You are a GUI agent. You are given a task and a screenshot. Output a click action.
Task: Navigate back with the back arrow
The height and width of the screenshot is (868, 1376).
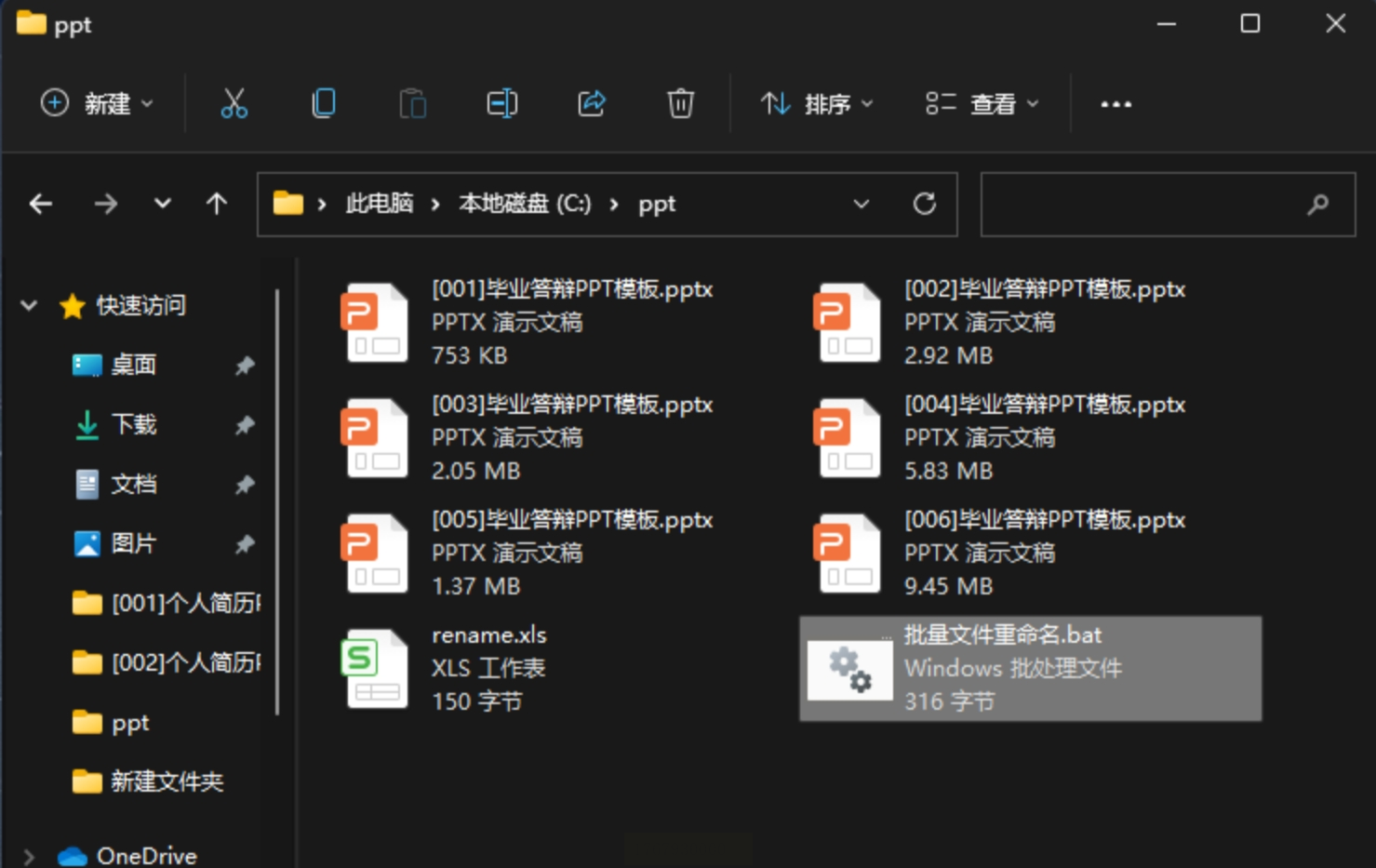(41, 204)
